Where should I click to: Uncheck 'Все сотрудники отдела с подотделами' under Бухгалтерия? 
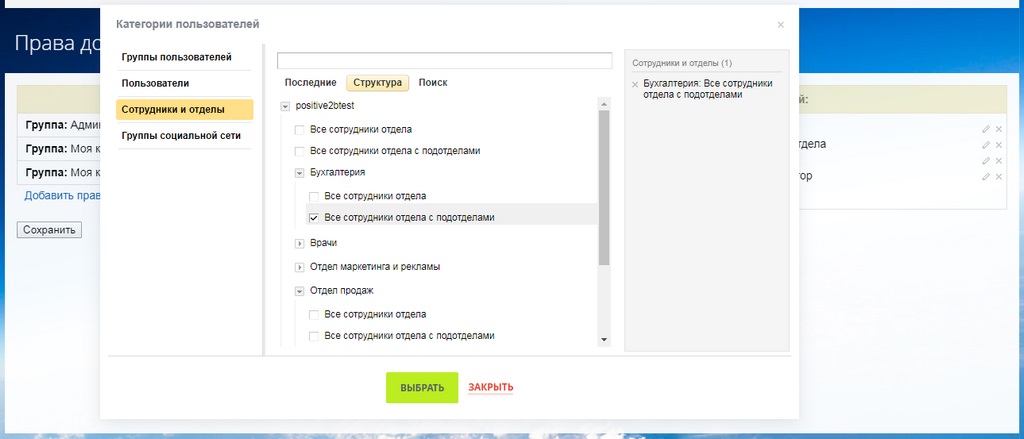[313, 218]
